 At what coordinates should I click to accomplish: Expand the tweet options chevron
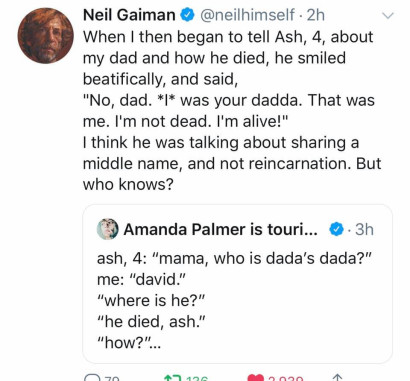coord(387,15)
